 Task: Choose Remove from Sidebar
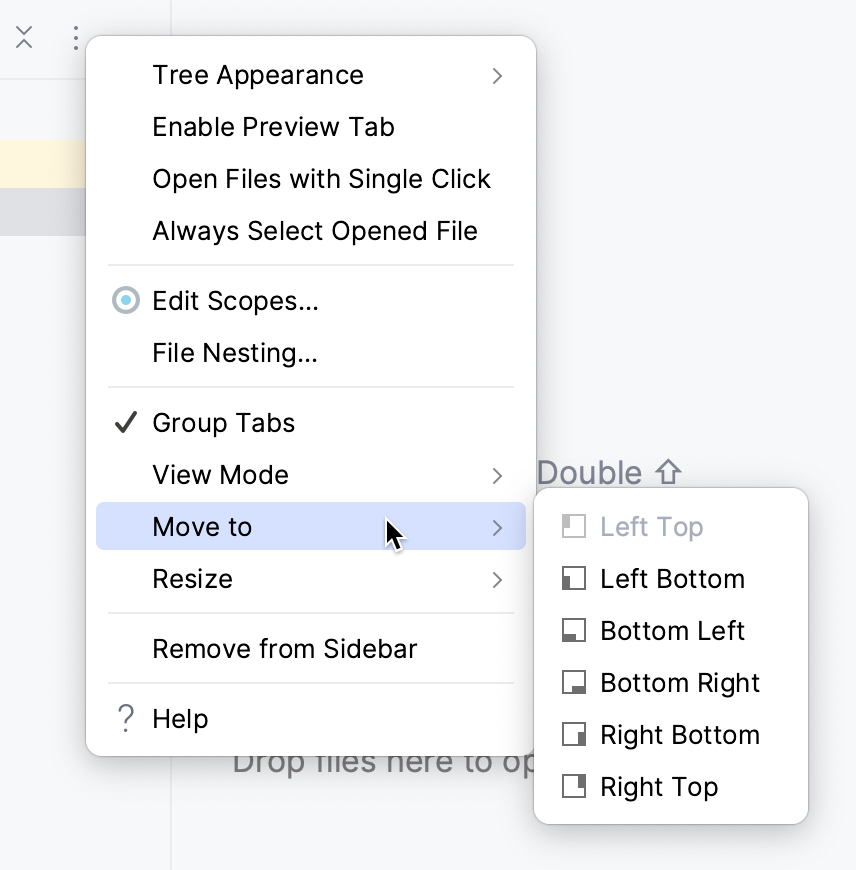pos(284,649)
